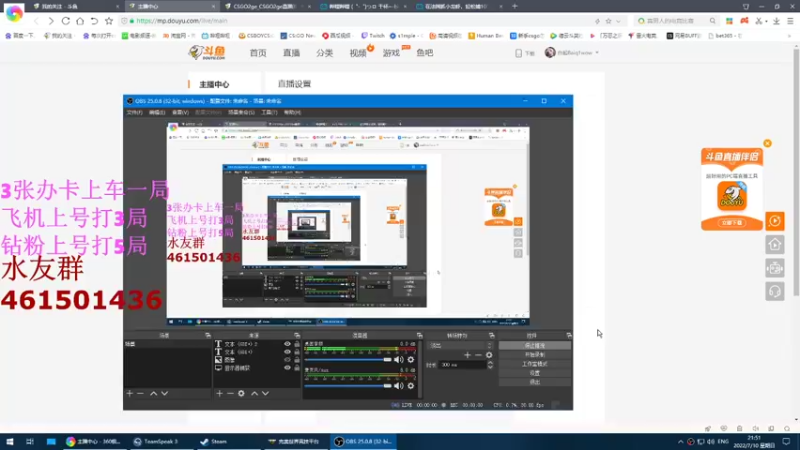Click headset support icon in right sidebar

click(774, 291)
